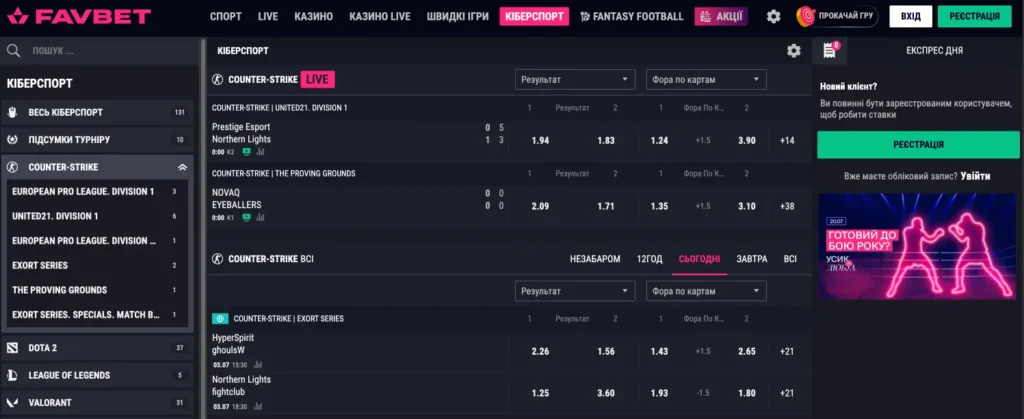Click globe icon beside EXORT SERIES header
The height and width of the screenshot is (419, 1024).
pos(220,318)
